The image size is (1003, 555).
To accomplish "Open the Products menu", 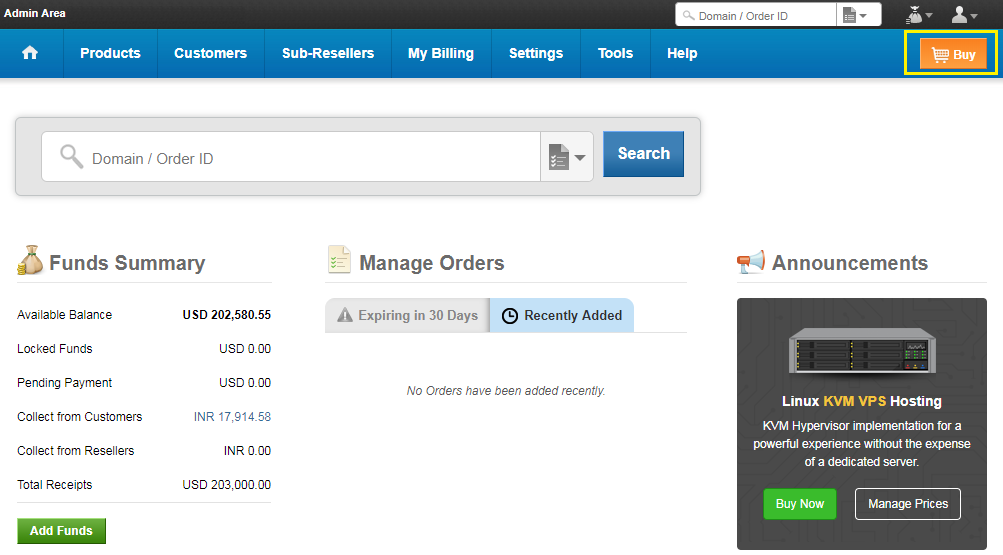I will click(x=110, y=54).
